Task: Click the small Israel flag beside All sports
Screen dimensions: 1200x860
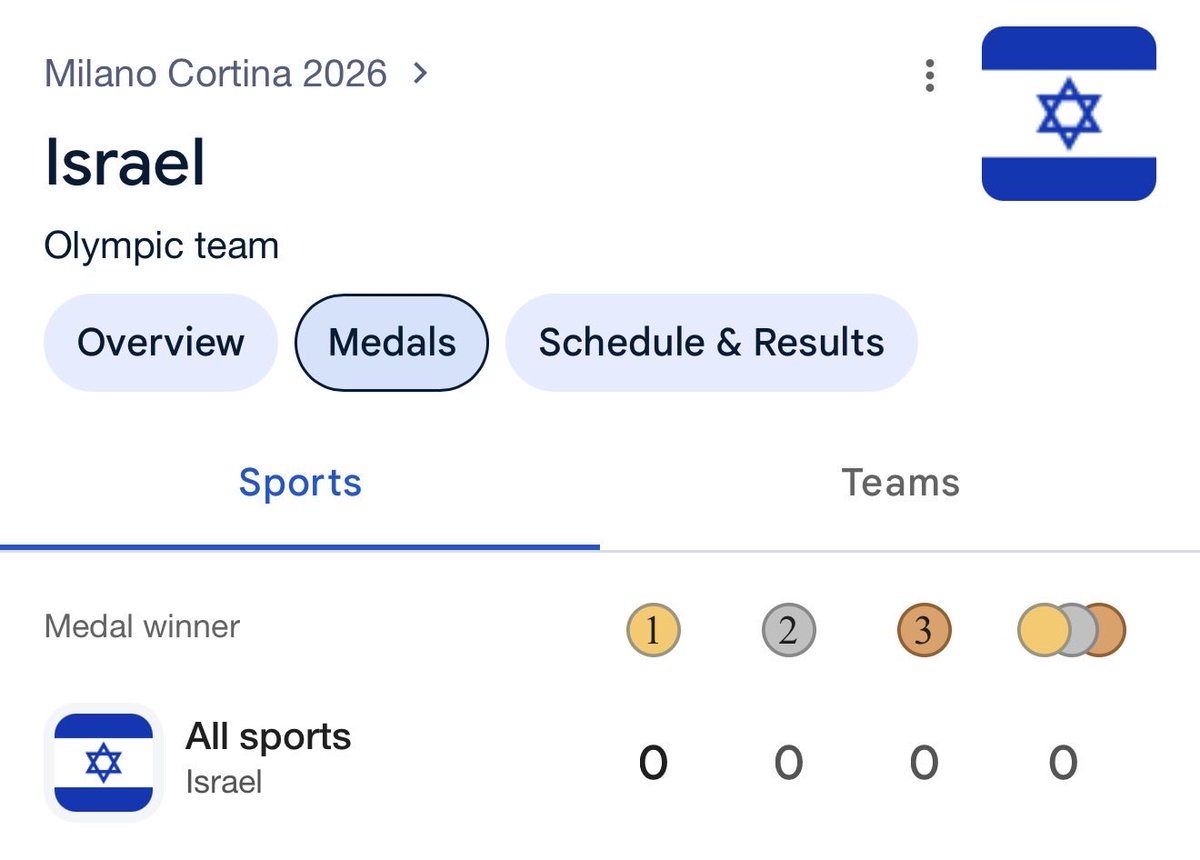Action: click(x=103, y=762)
